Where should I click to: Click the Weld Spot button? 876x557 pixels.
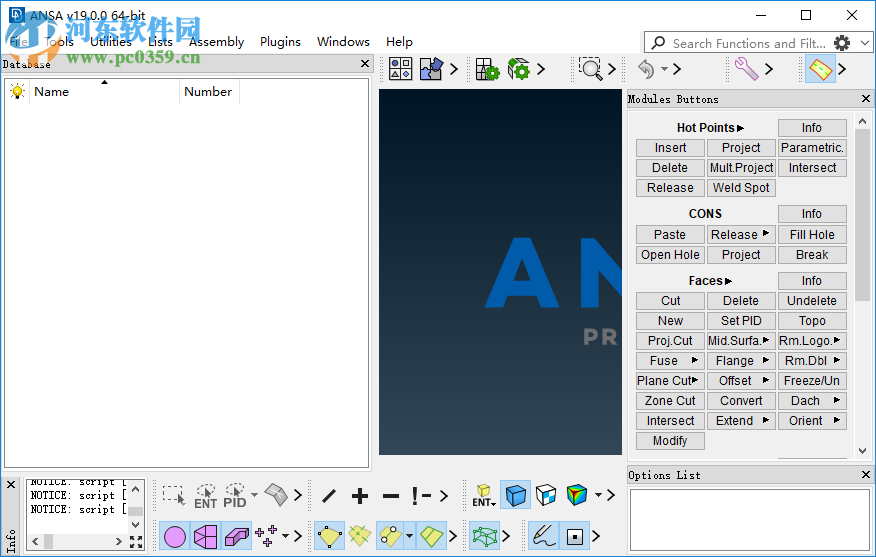741,188
